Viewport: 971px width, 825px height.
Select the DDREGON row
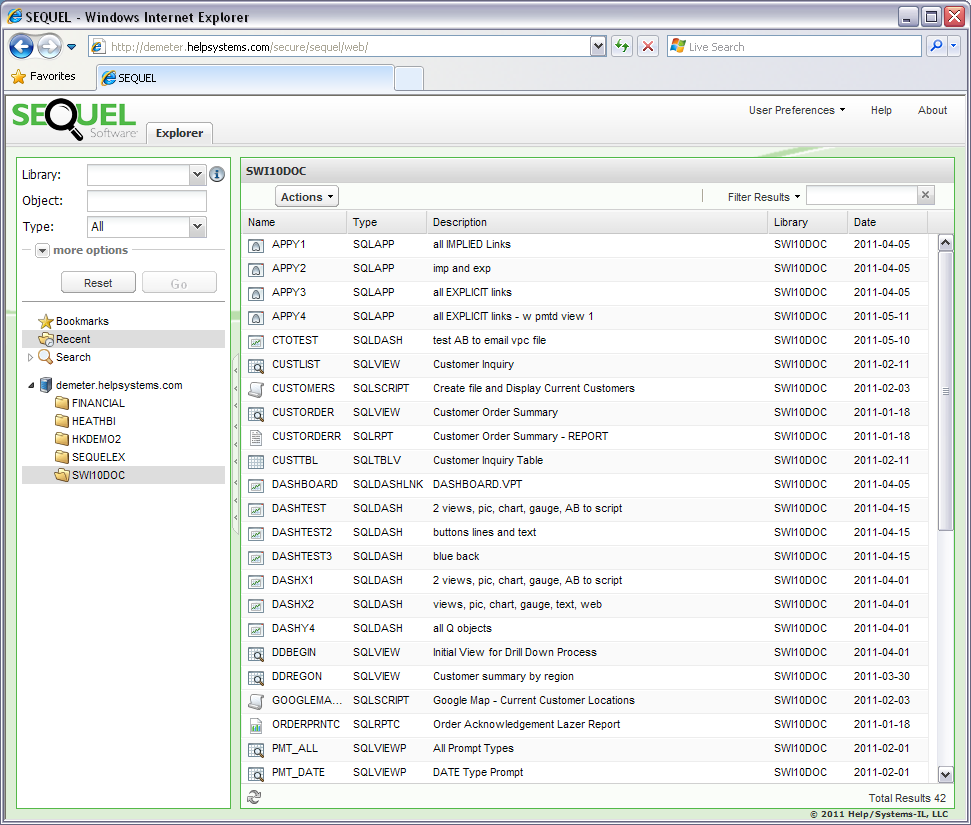pyautogui.click(x=585, y=677)
